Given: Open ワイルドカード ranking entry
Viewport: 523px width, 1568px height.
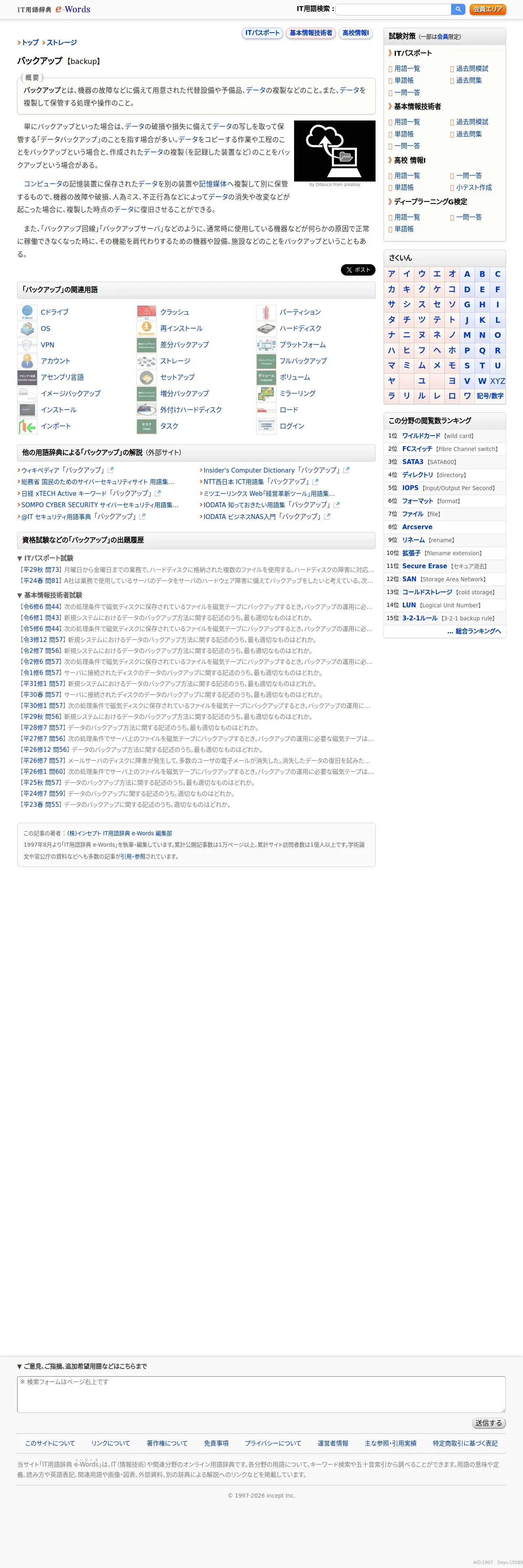Looking at the screenshot, I should [421, 436].
